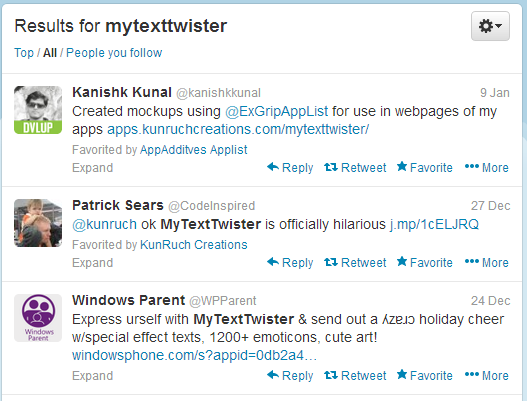Open the gear settings dropdown
This screenshot has width=527, height=401.
pyautogui.click(x=490, y=26)
